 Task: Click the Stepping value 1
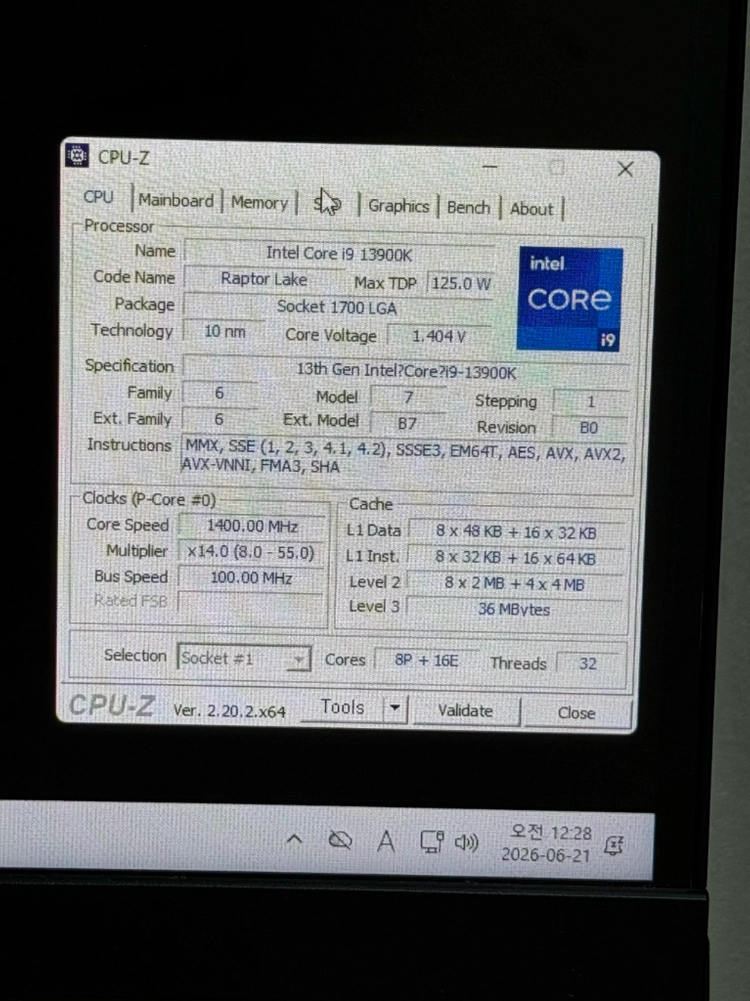590,402
